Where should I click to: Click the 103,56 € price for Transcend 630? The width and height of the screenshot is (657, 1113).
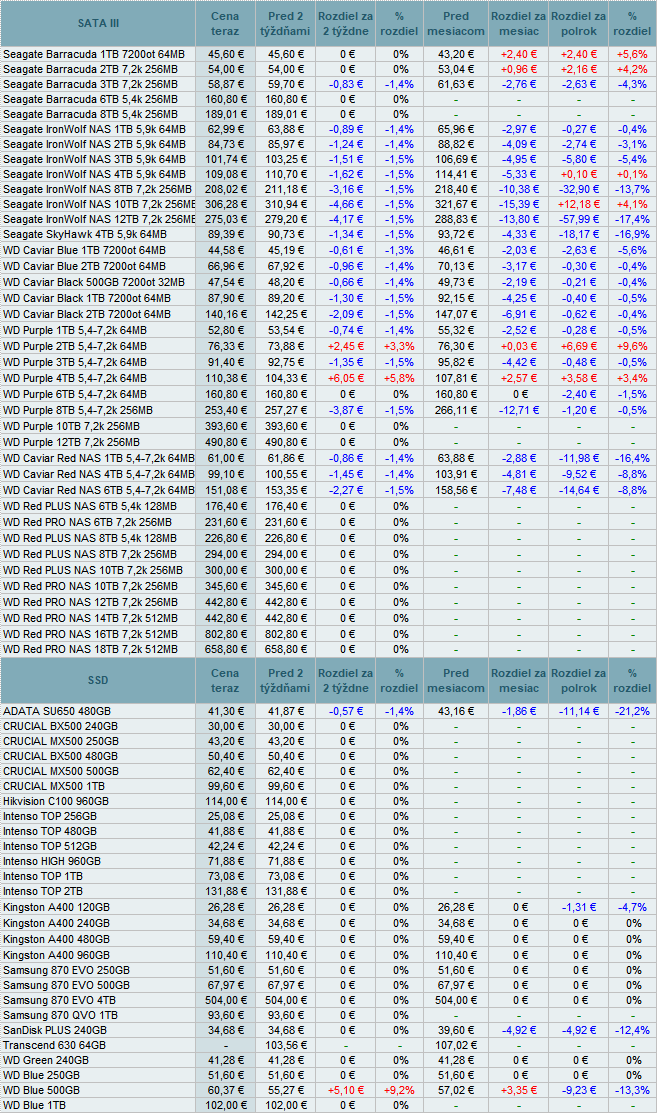pyautogui.click(x=285, y=1045)
